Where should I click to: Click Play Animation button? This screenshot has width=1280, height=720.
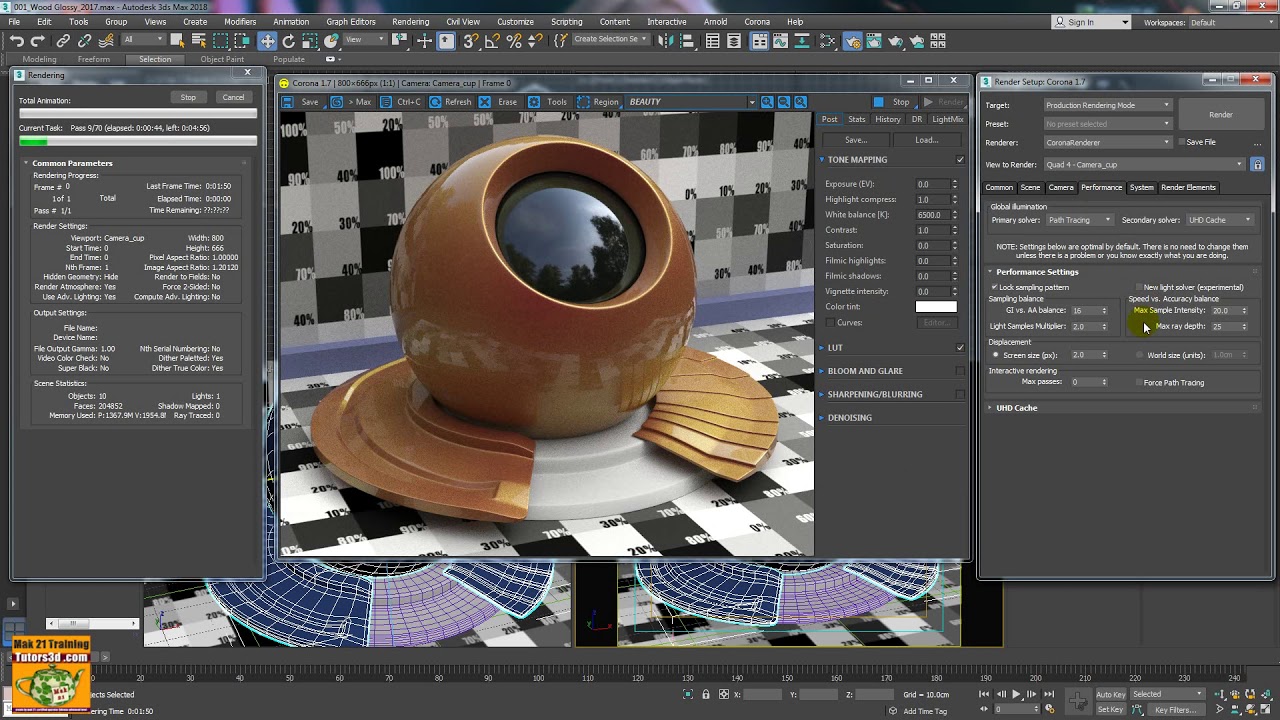(x=1017, y=694)
